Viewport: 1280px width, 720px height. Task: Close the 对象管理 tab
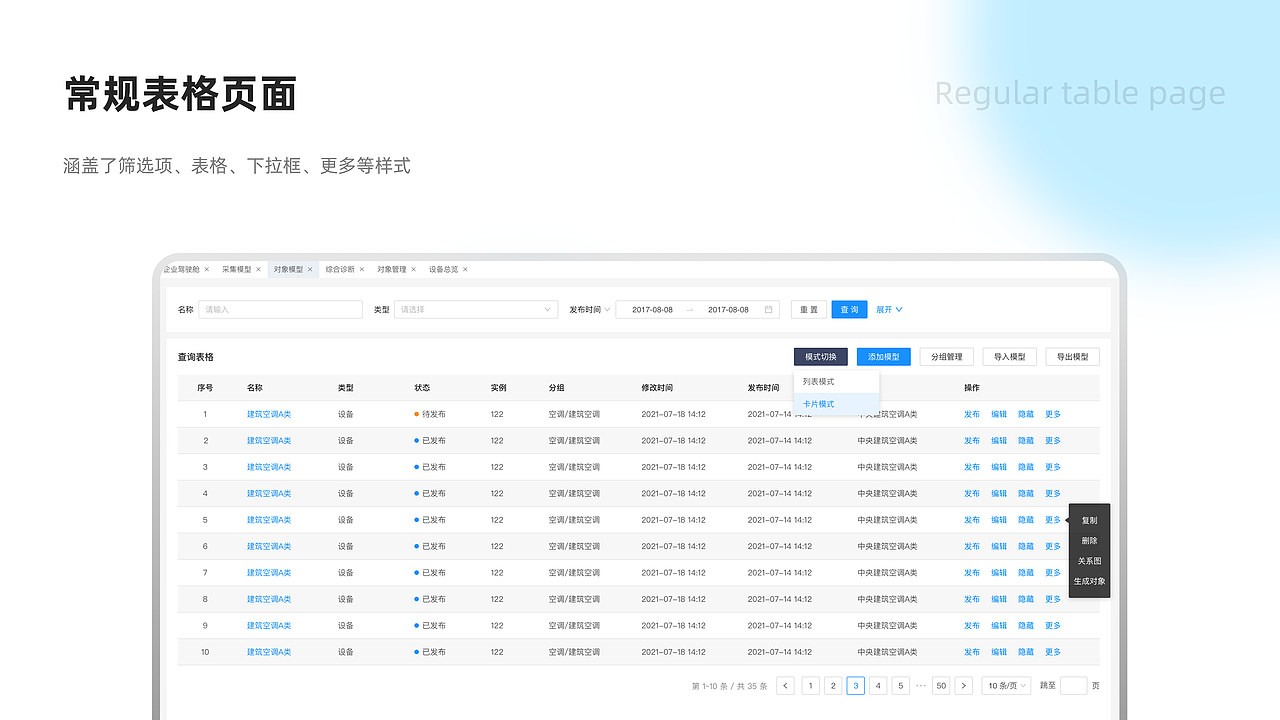point(414,270)
